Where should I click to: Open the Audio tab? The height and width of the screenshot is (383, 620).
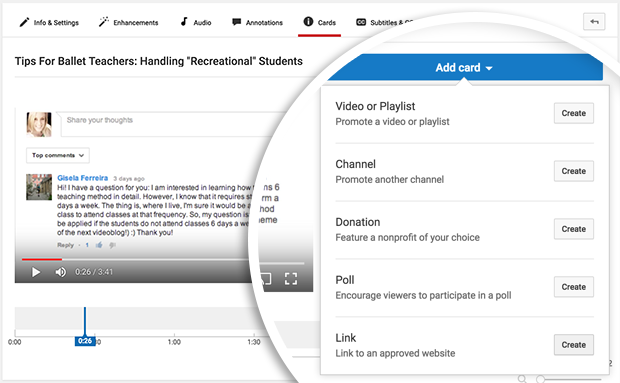[x=196, y=23]
